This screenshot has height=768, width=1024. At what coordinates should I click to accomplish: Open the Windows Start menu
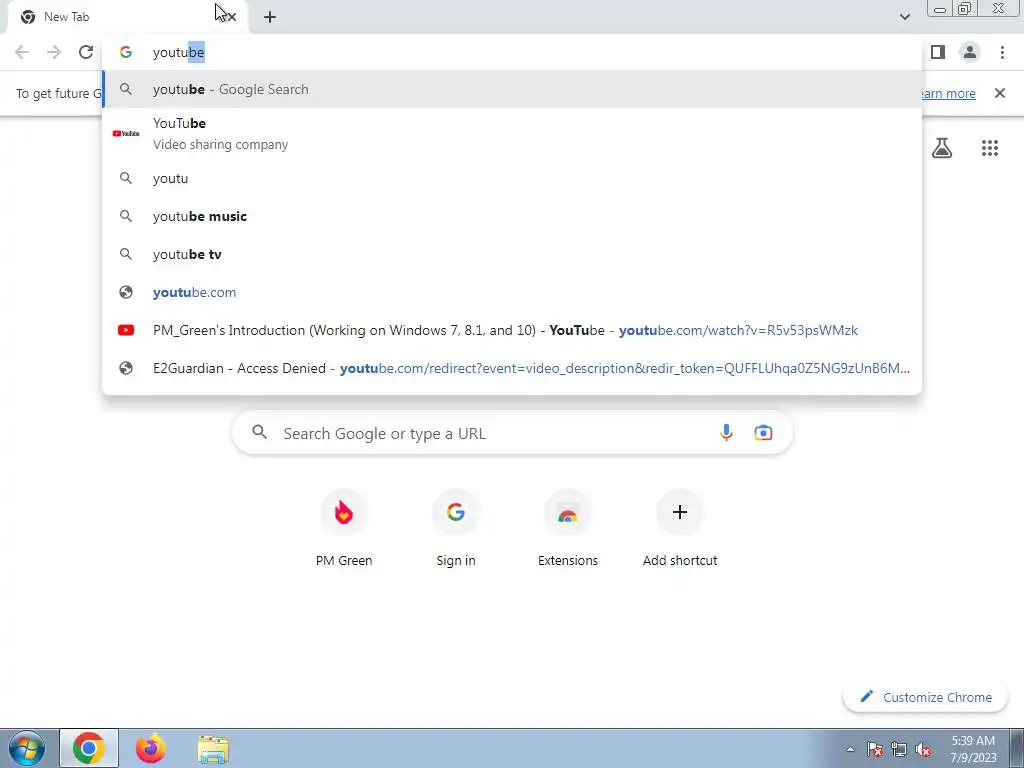point(27,748)
